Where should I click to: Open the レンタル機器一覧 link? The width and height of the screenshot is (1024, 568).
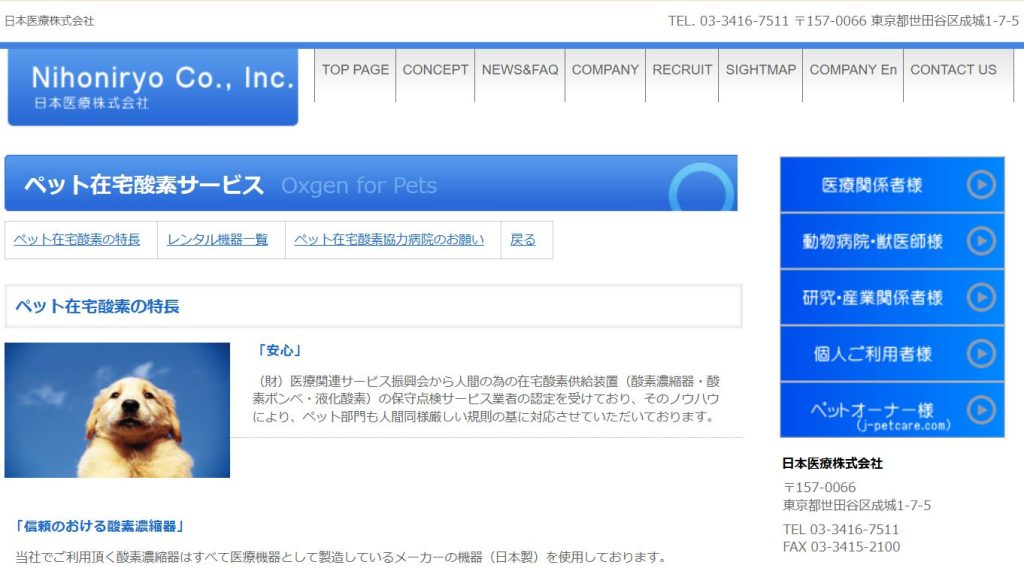[217, 240]
